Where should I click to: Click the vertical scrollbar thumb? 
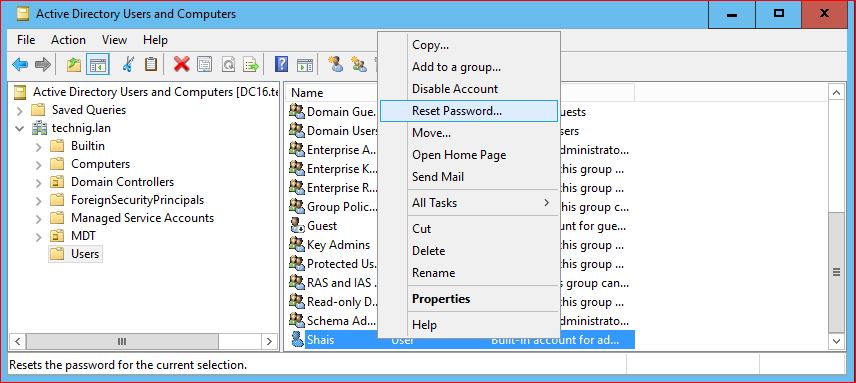tap(837, 272)
